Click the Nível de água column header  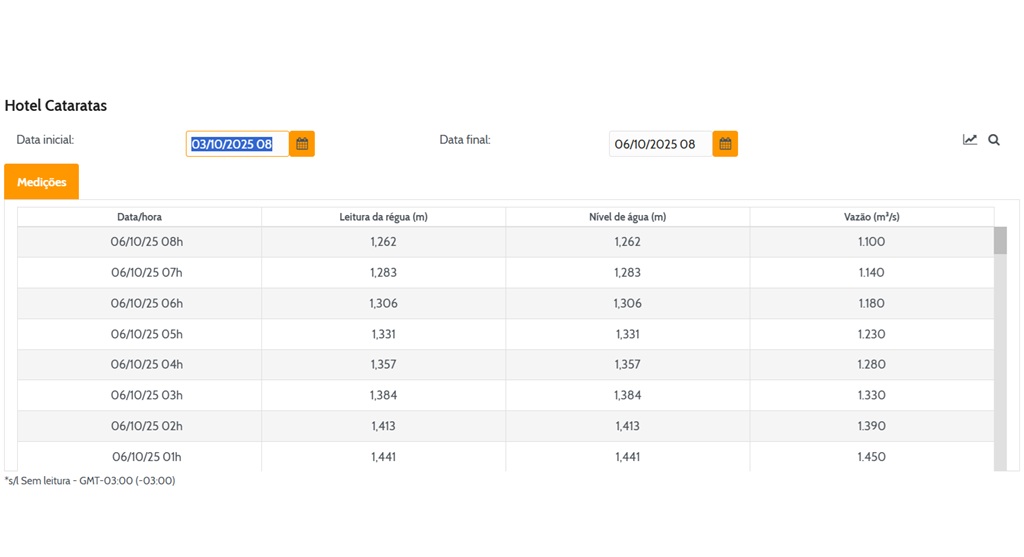pos(627,217)
